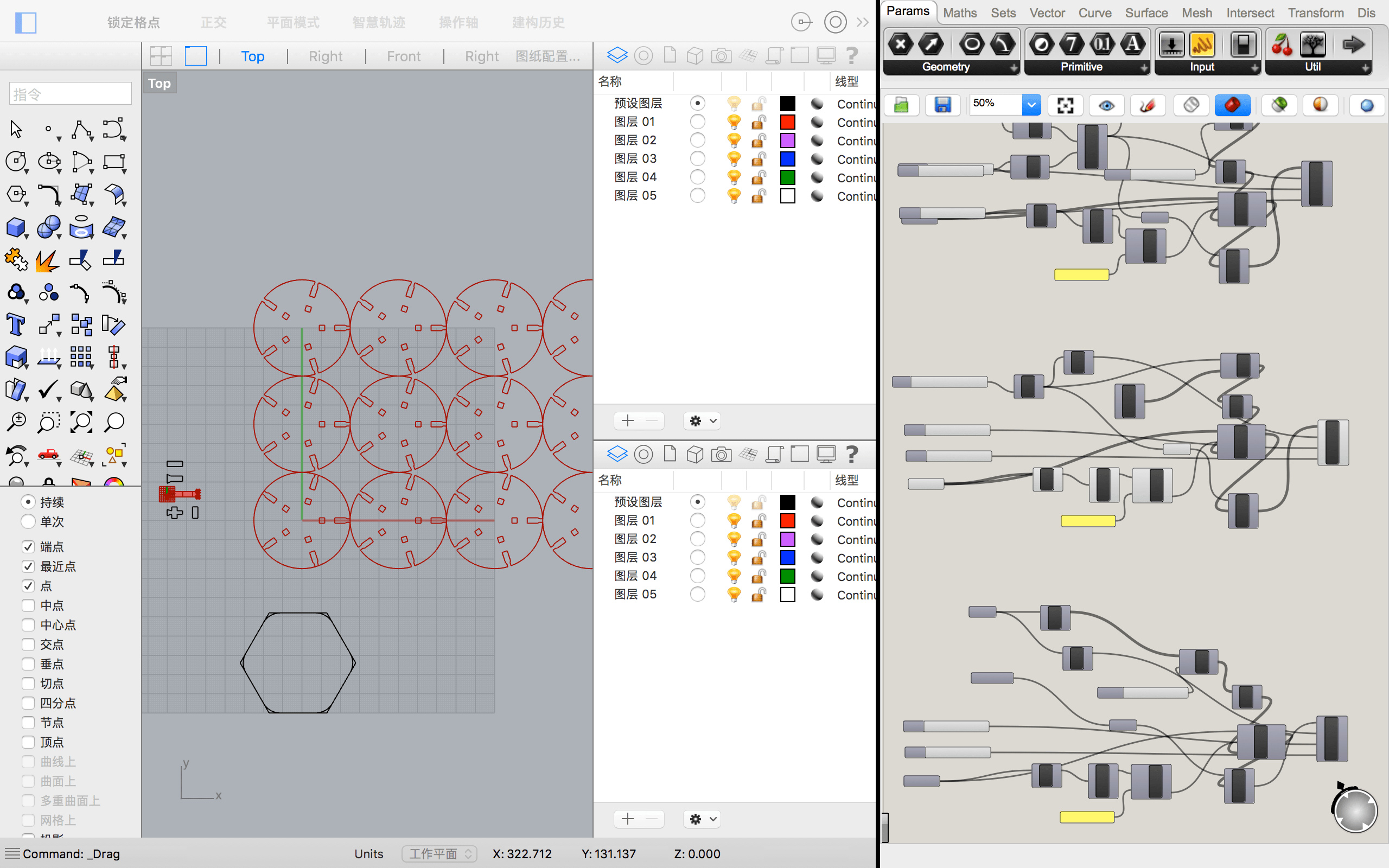
Task: Click the red color swatch of 图层 01
Action: (787, 122)
